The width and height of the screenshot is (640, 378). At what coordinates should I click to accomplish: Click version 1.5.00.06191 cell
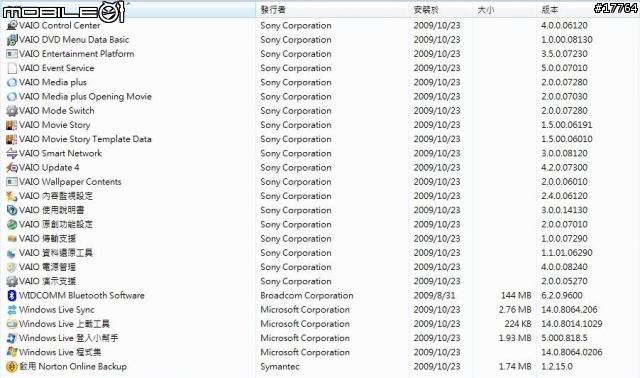(567, 125)
